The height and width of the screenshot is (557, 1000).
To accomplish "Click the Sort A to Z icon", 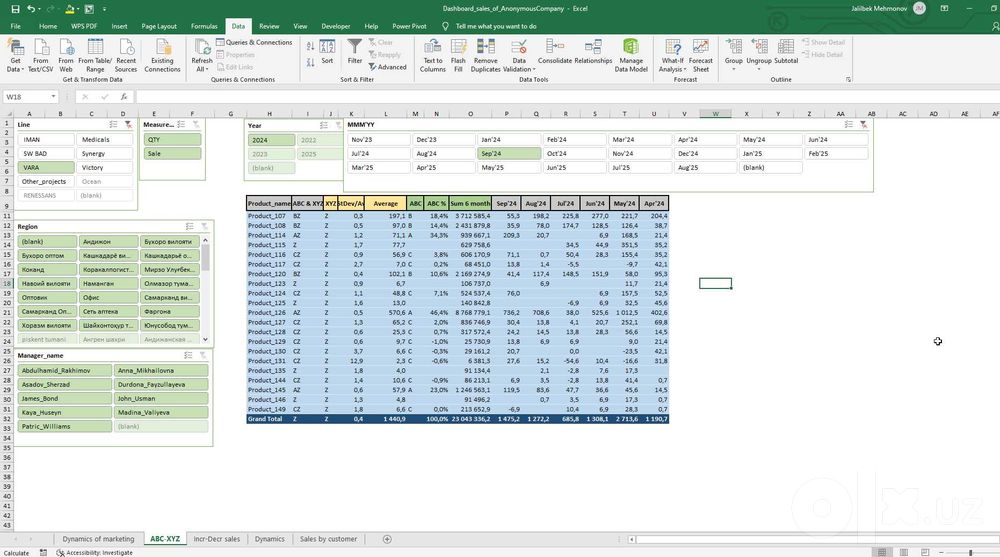I will tap(310, 46).
